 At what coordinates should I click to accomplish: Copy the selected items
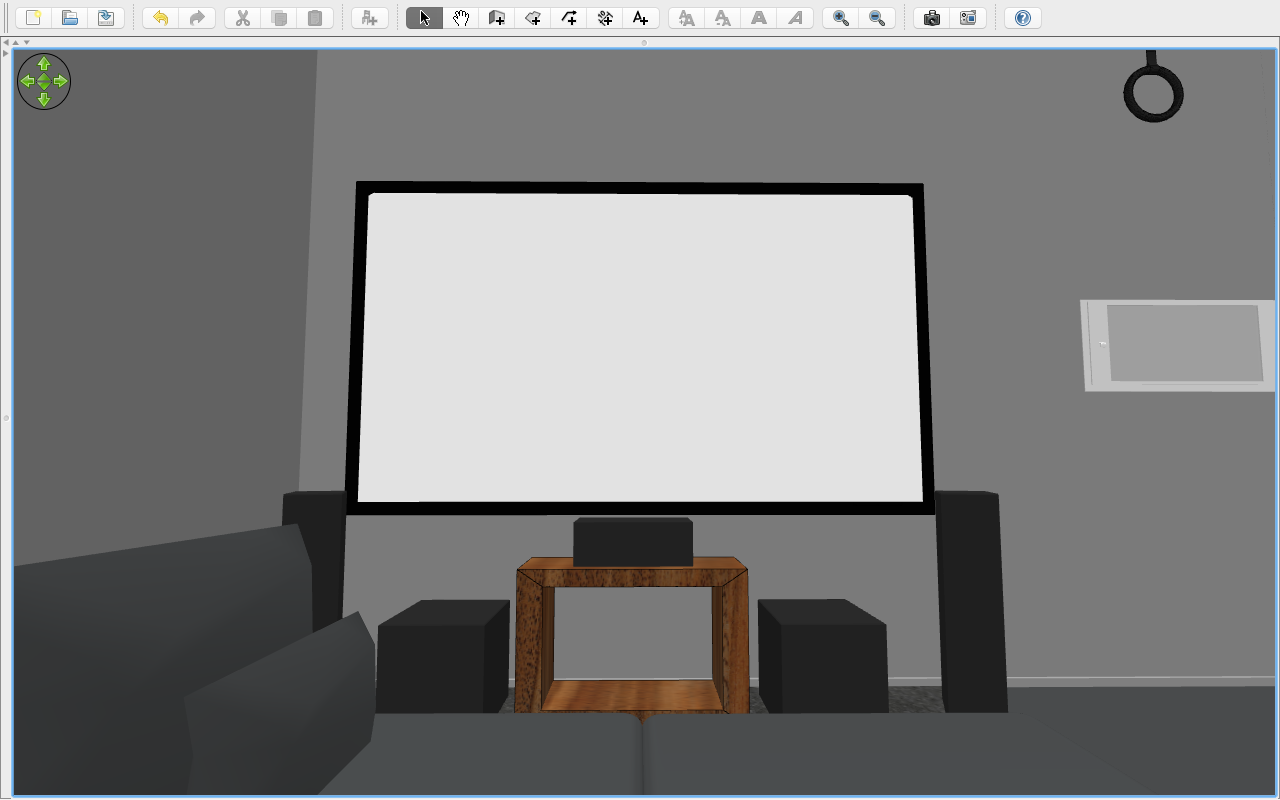click(x=279, y=18)
